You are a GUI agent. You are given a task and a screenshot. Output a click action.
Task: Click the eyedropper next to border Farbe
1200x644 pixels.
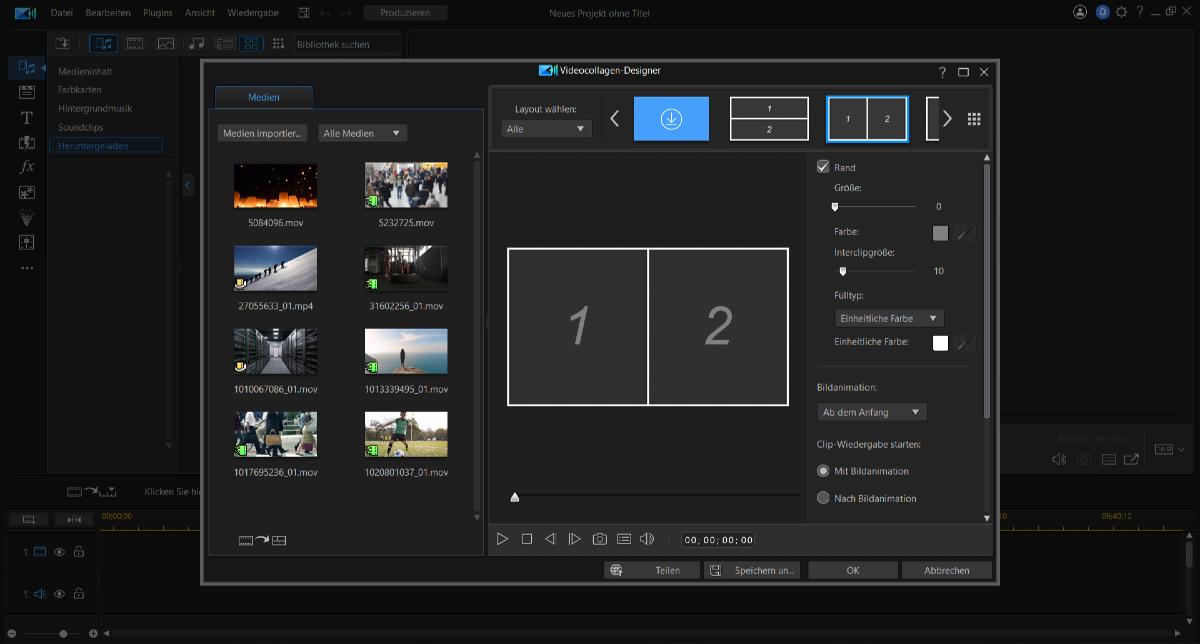click(964, 233)
